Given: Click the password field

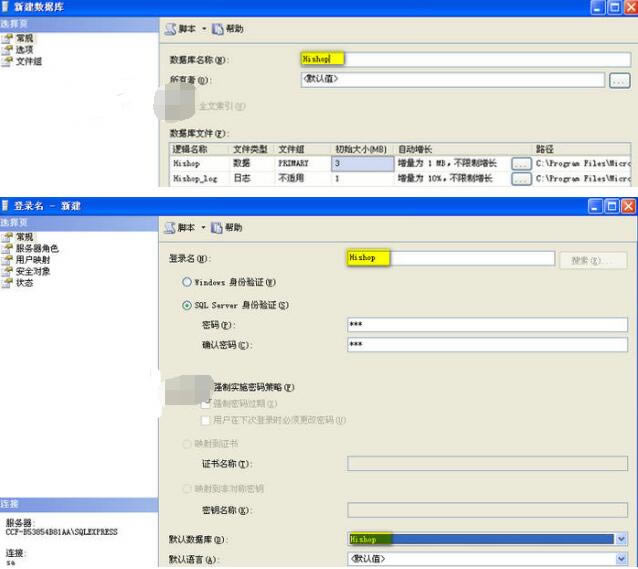Looking at the screenshot, I should click(487, 325).
